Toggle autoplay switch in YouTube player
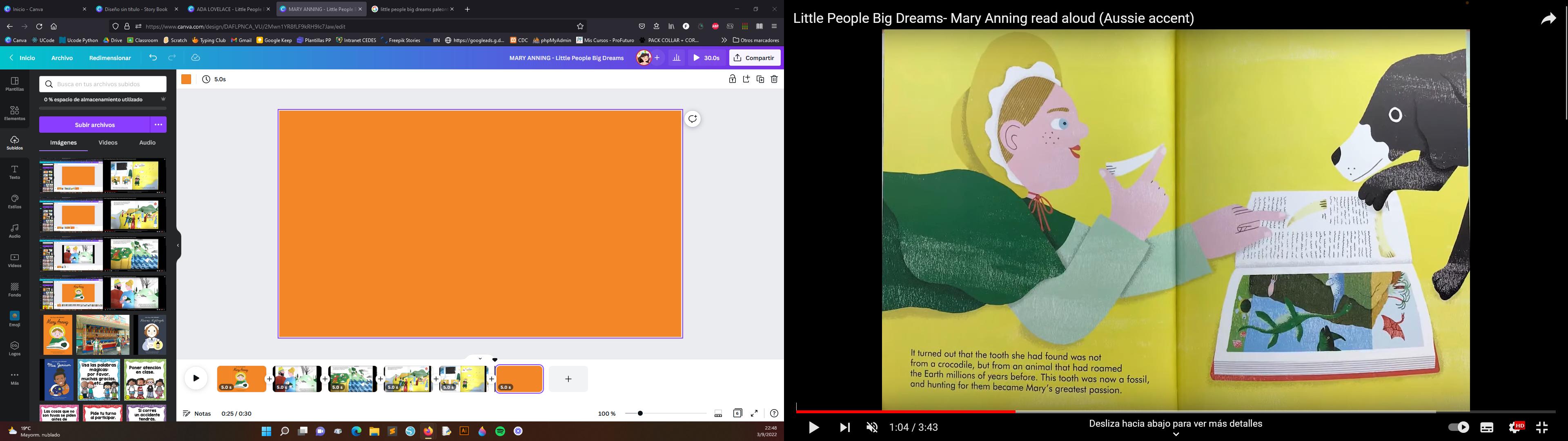 (x=1459, y=428)
